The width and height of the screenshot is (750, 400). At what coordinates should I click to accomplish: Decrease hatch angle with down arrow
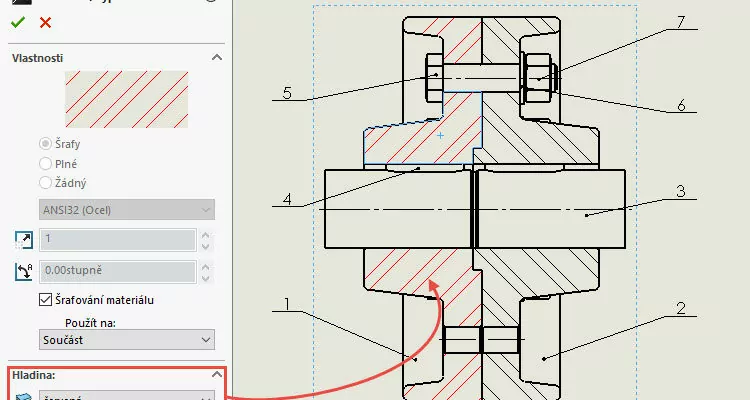[x=206, y=278]
